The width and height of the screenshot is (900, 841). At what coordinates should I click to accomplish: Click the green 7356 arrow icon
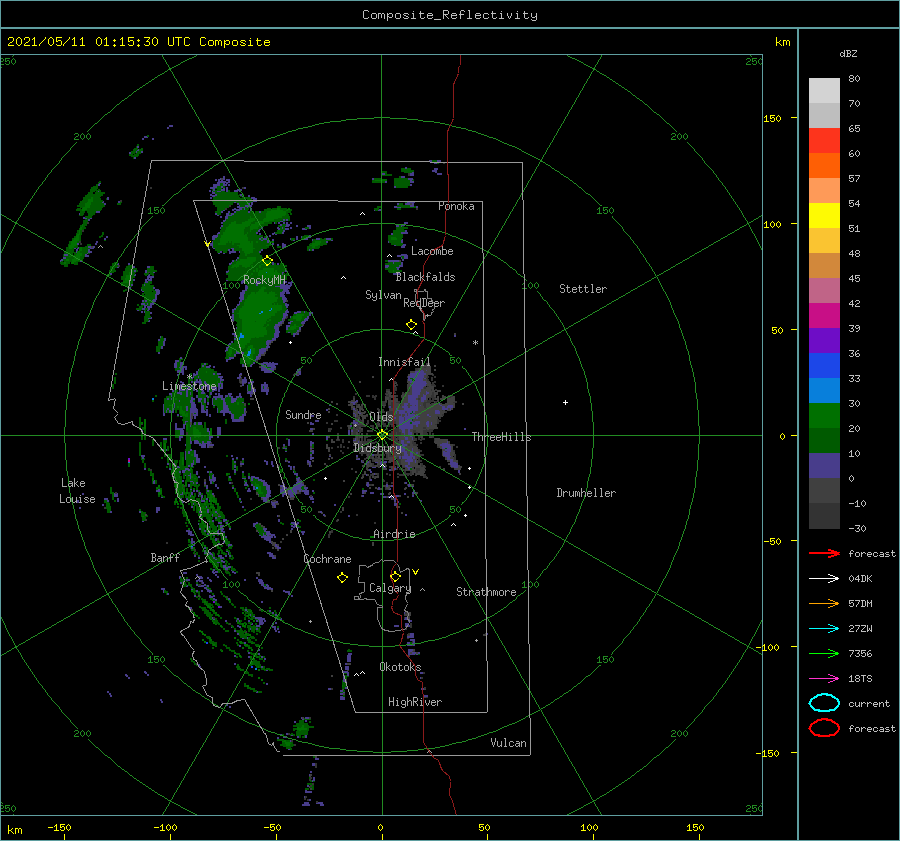pyautogui.click(x=824, y=653)
